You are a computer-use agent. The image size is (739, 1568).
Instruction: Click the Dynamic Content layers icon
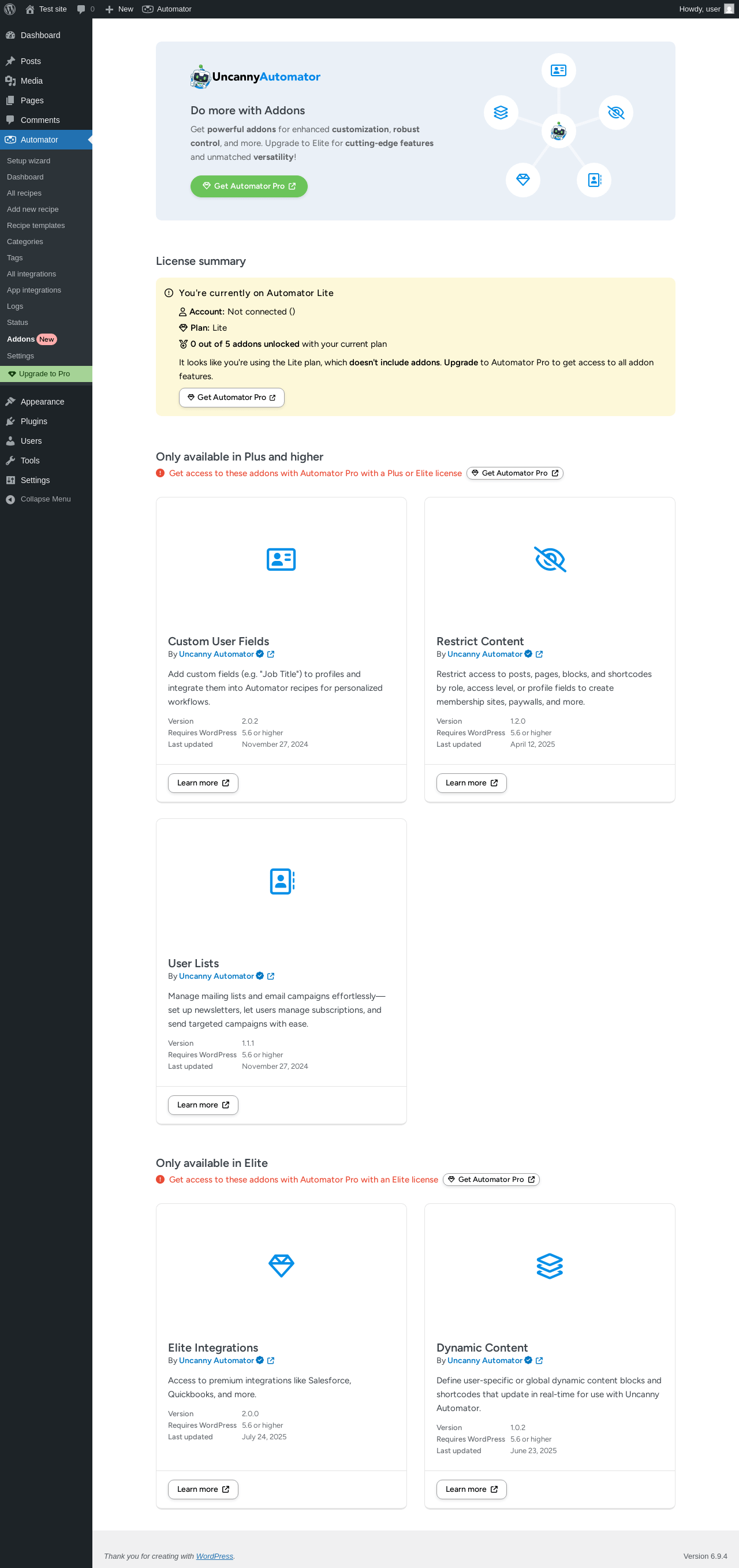[550, 1266]
